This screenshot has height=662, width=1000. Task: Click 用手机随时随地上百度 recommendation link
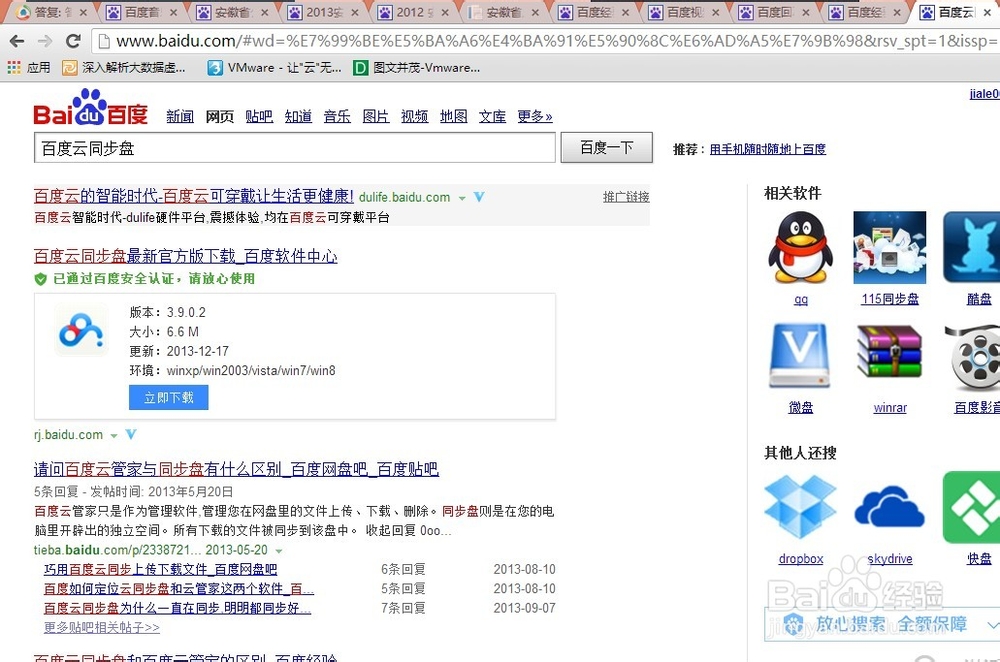pos(768,149)
